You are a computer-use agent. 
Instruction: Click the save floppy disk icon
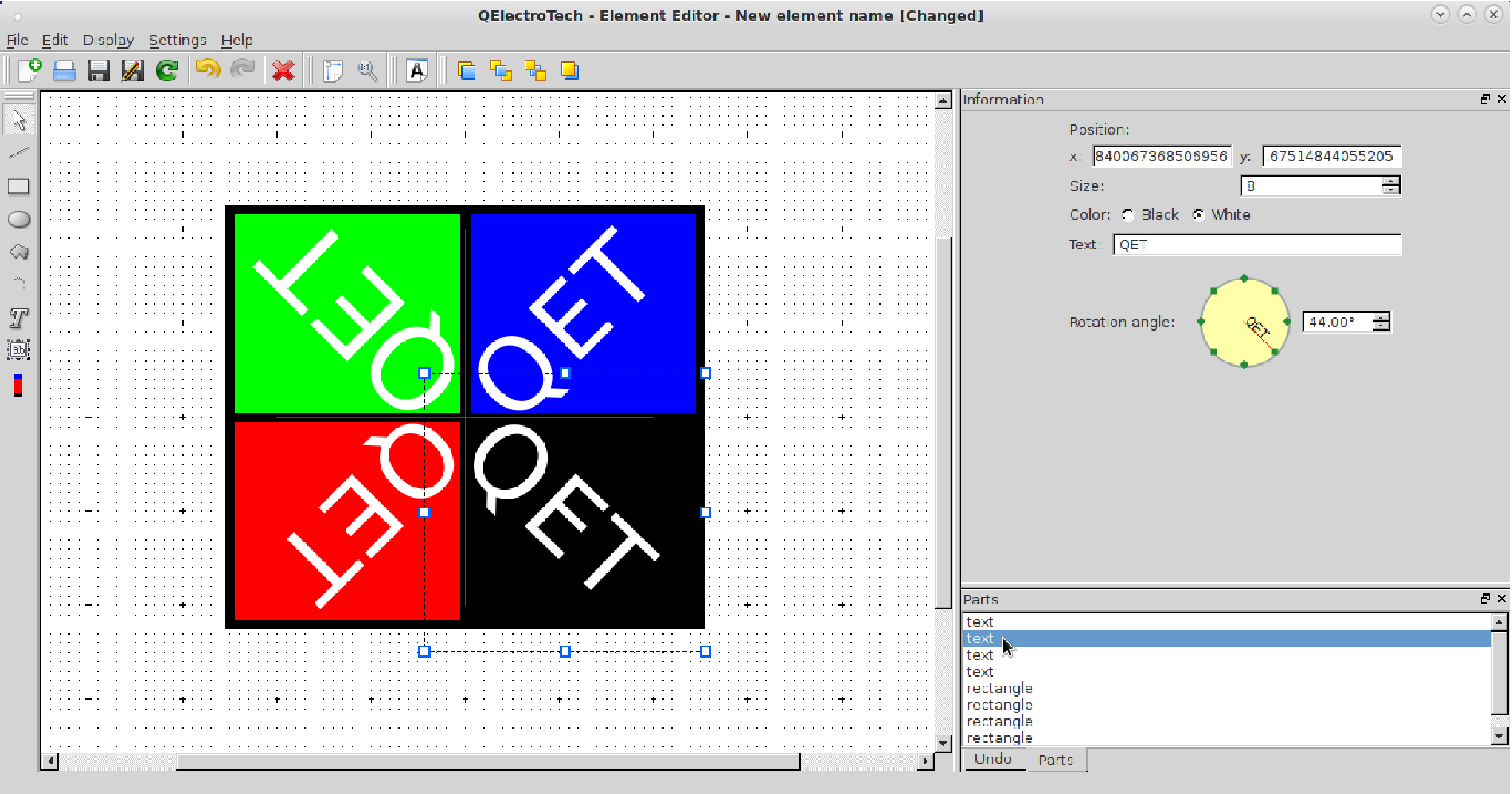(x=99, y=71)
